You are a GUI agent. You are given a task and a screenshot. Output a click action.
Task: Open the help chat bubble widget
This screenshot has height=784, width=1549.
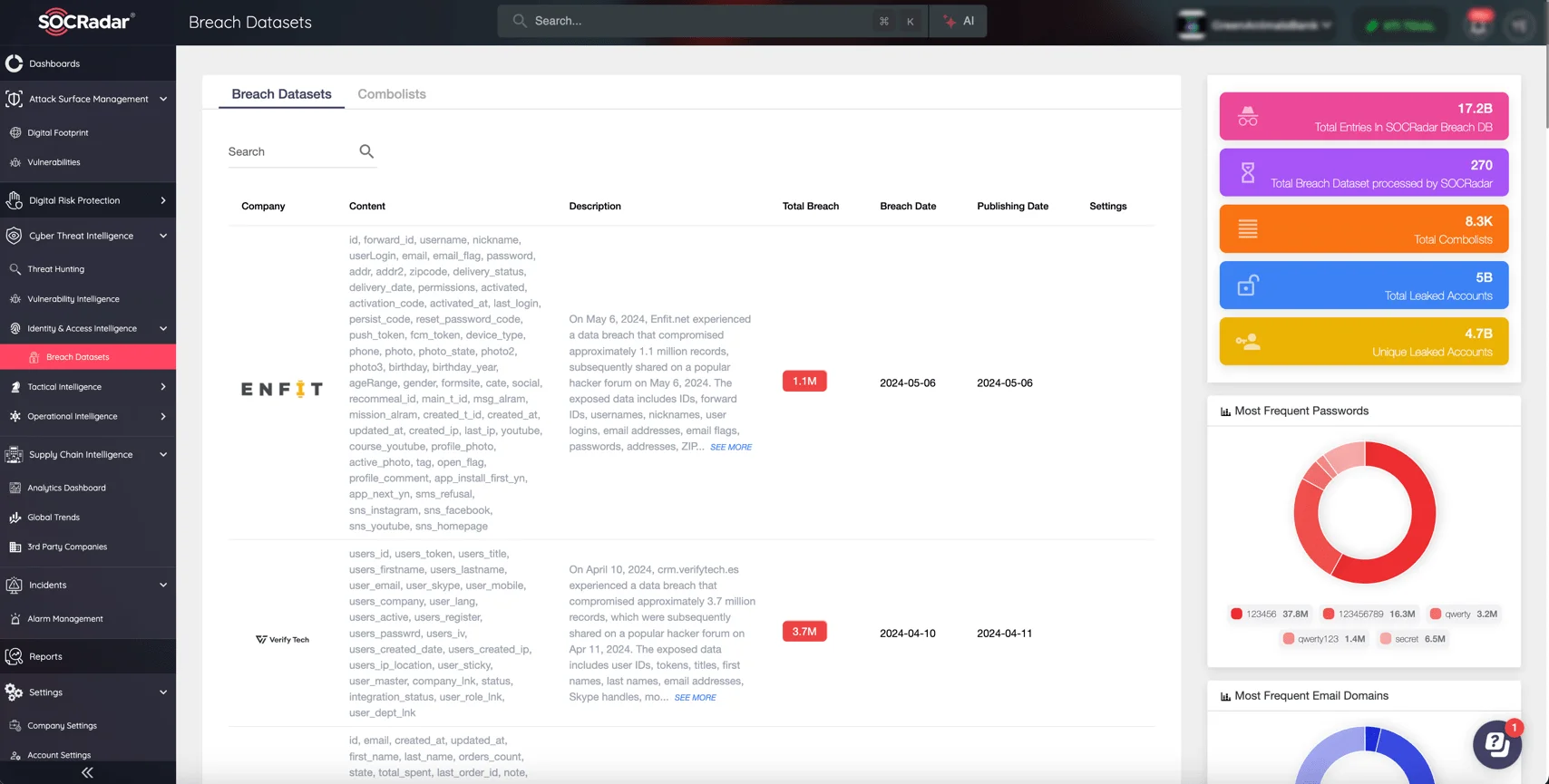pyautogui.click(x=1497, y=744)
